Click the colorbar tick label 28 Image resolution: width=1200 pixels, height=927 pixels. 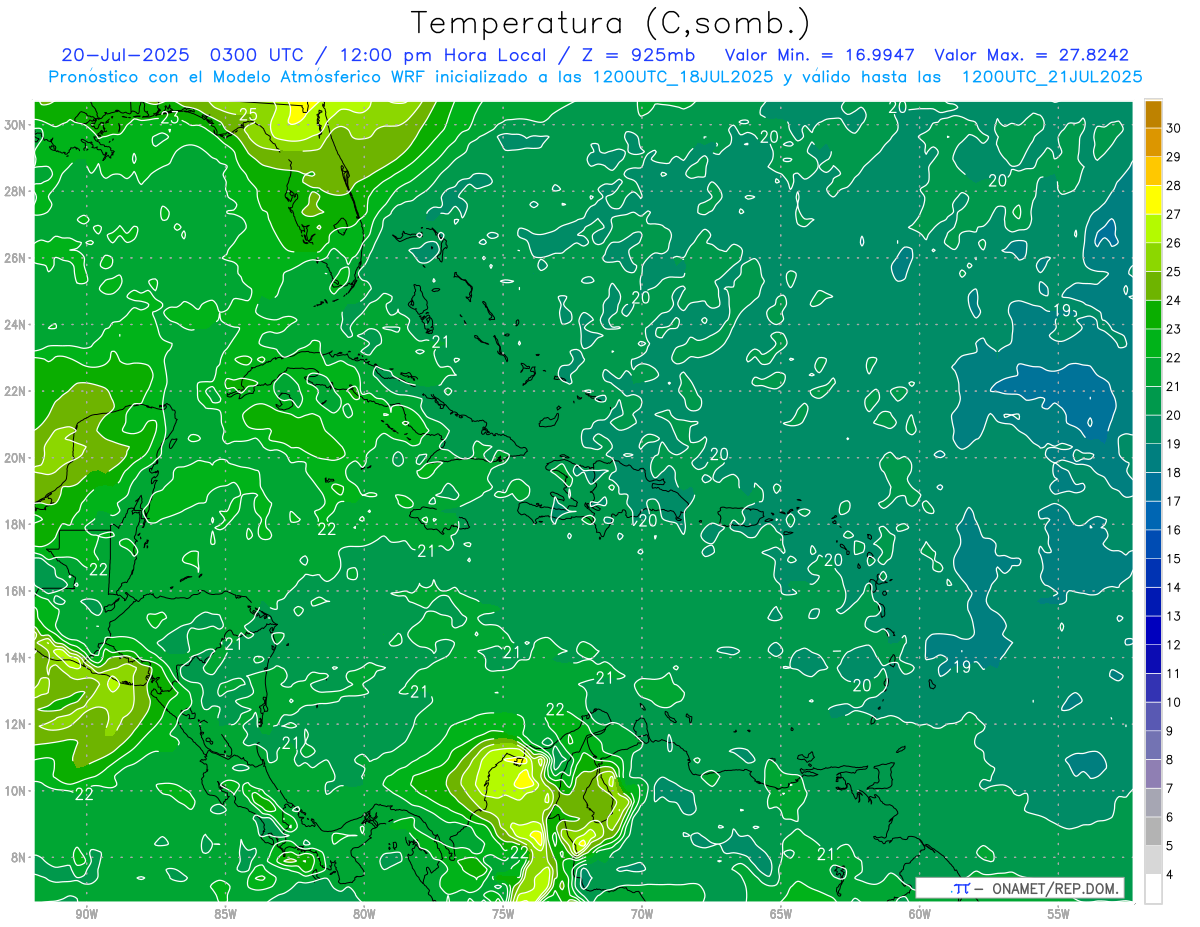[x=1174, y=186]
